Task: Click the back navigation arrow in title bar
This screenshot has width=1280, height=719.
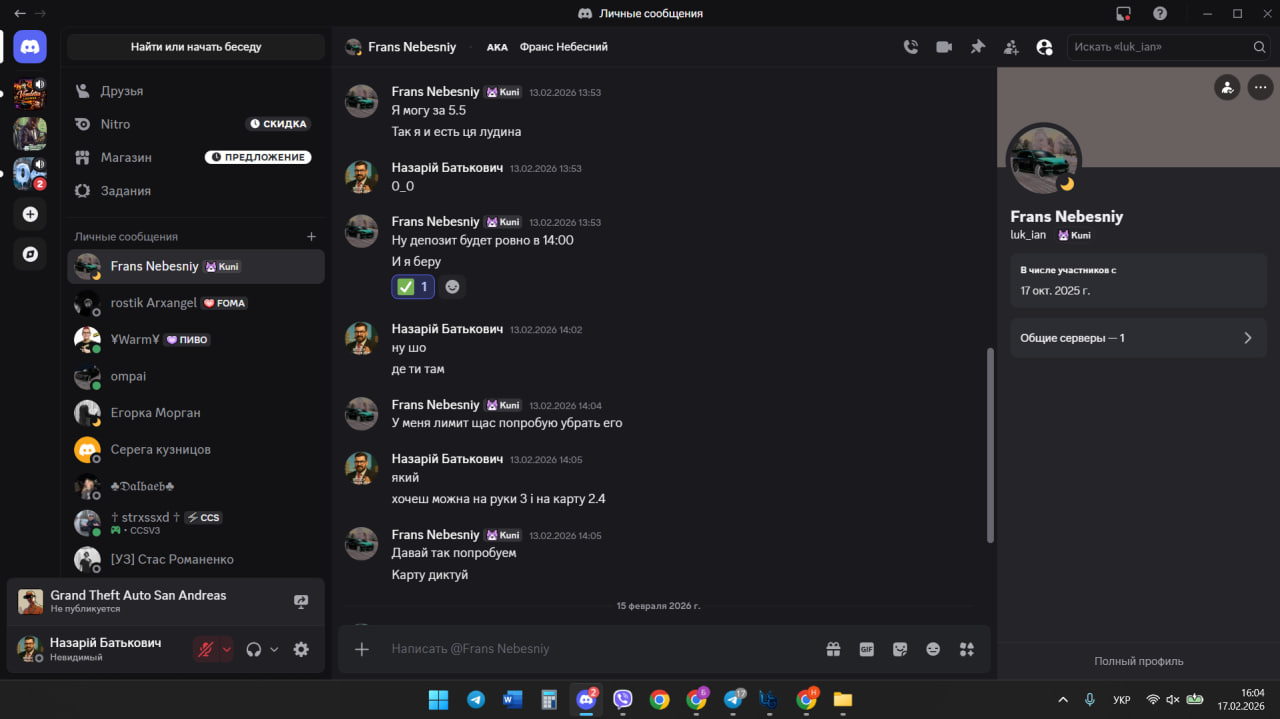Action: click(x=19, y=14)
